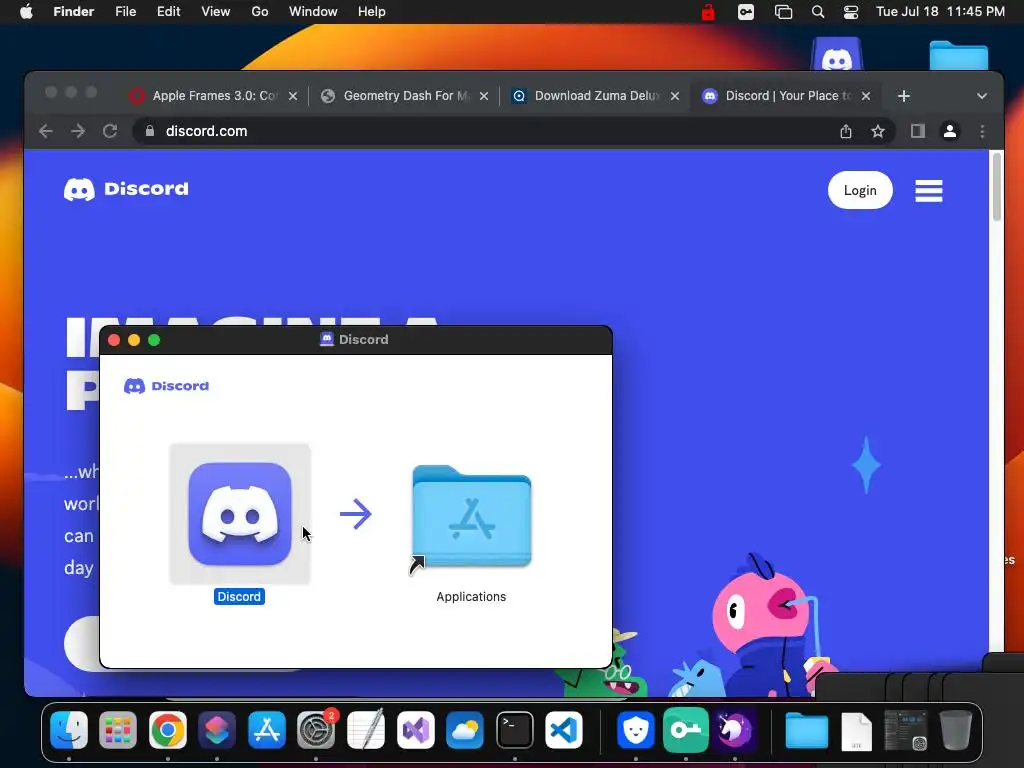
Task: Open Terminal from the Dock
Action: pos(515,730)
